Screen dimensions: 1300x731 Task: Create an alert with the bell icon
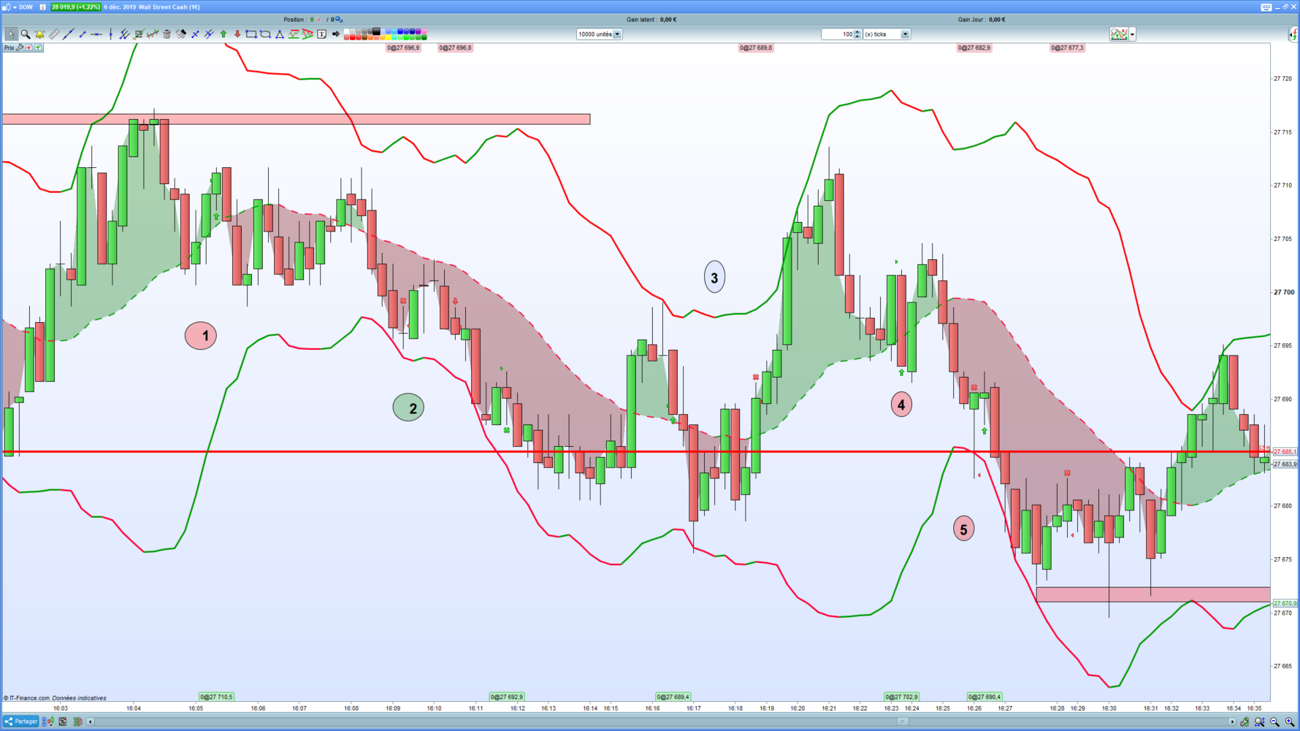pyautogui.click(x=40, y=34)
